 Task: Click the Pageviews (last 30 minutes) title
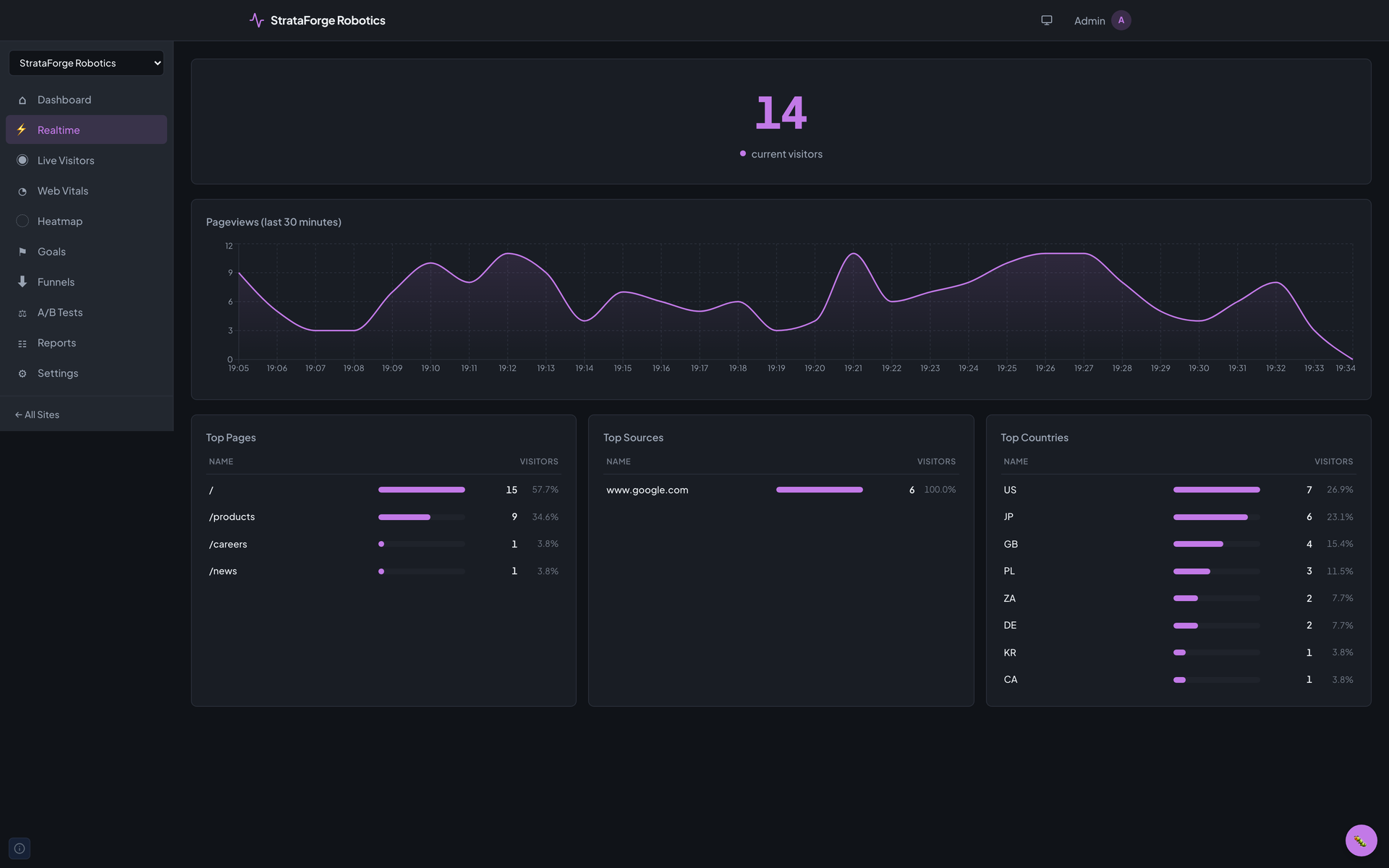pos(273,222)
